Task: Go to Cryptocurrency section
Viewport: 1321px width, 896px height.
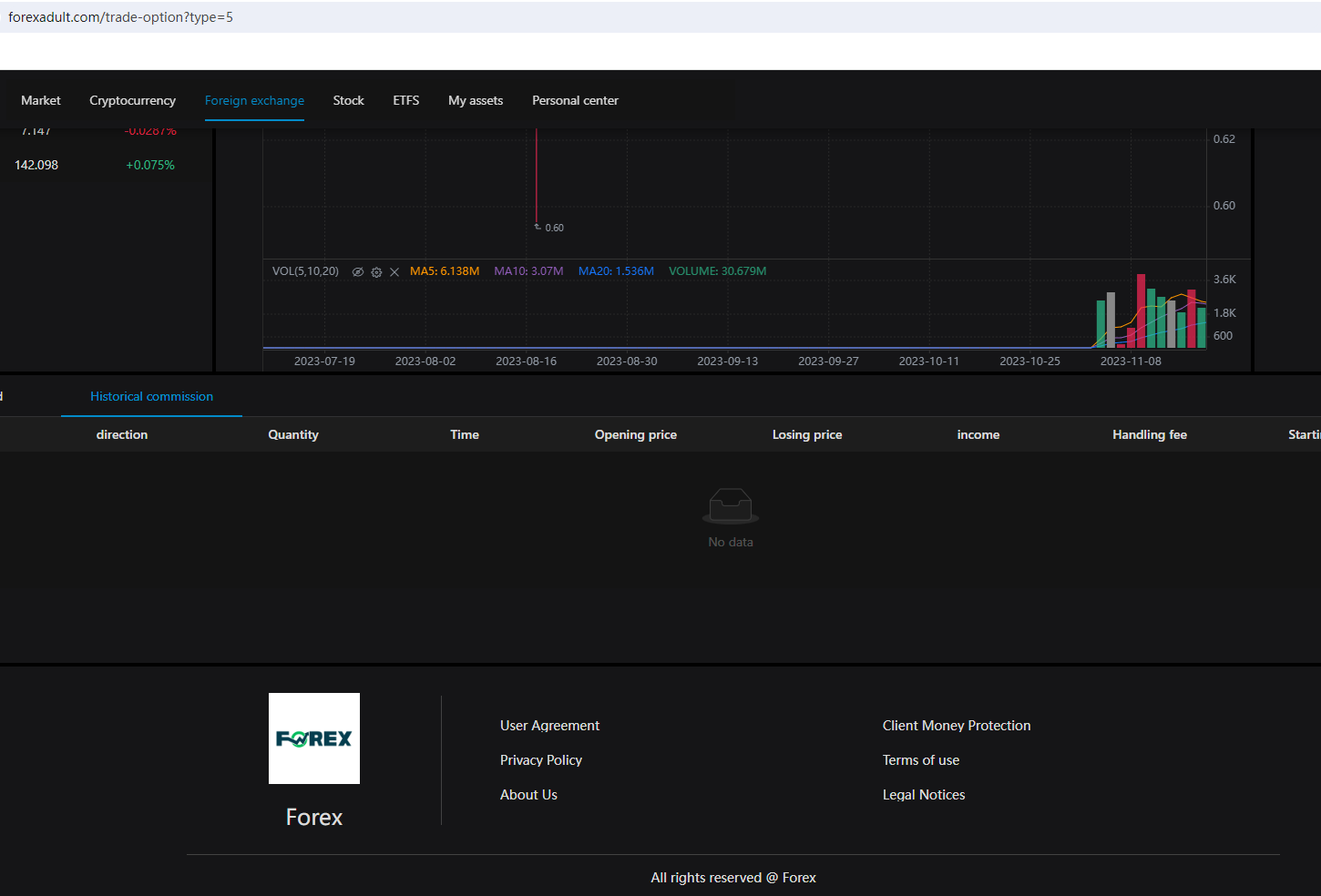Action: [x=132, y=100]
